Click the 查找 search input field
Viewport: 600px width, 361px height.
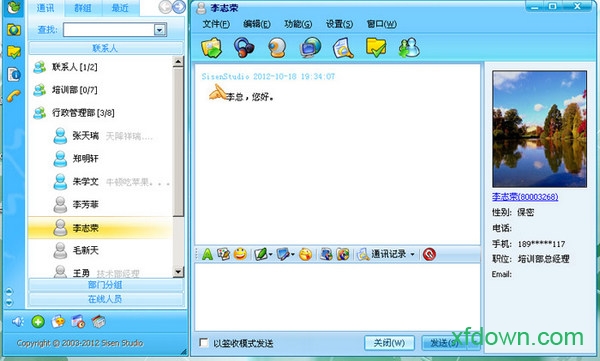pos(109,30)
